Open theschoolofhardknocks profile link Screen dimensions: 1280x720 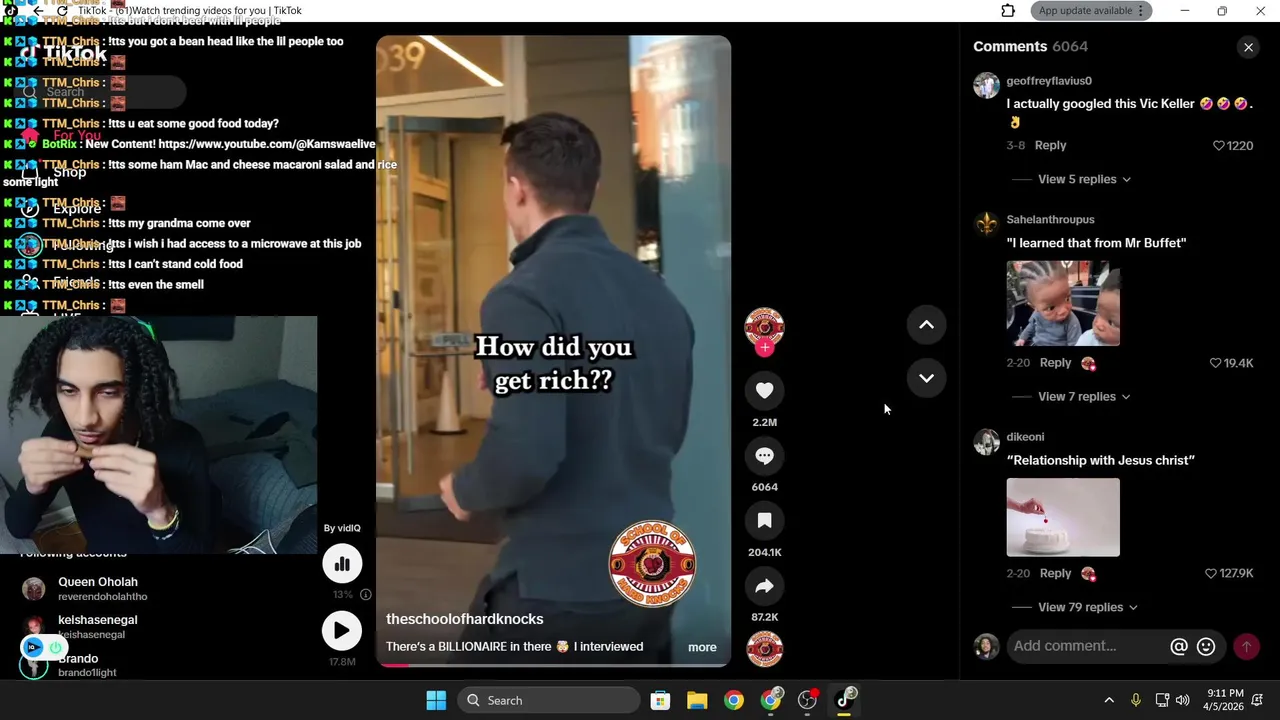(465, 619)
